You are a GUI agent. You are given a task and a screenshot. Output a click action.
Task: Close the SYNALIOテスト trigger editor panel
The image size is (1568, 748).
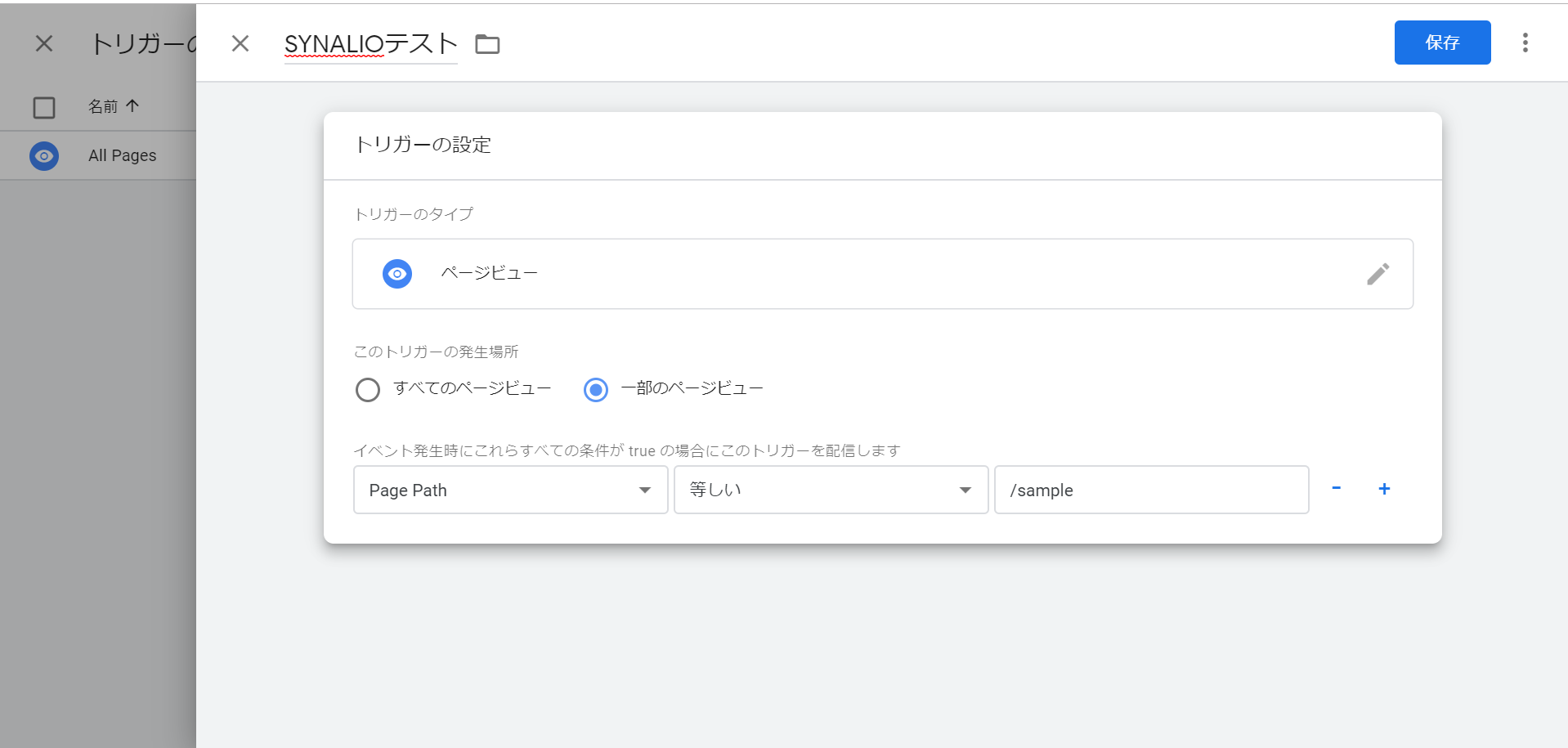(x=240, y=43)
